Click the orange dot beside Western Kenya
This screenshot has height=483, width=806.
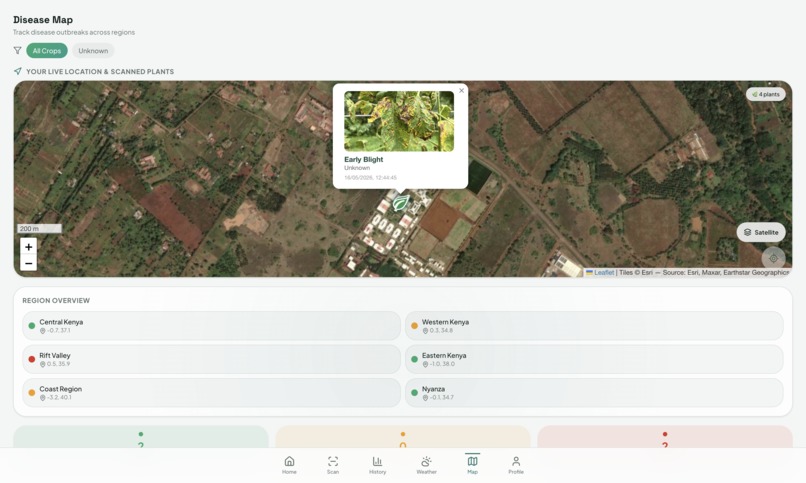414,326
